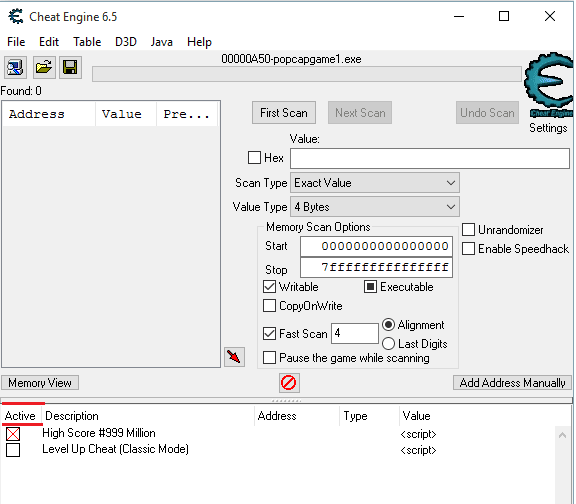The image size is (576, 504).
Task: Click the <script> value of Level Up row
Action: 418,450
